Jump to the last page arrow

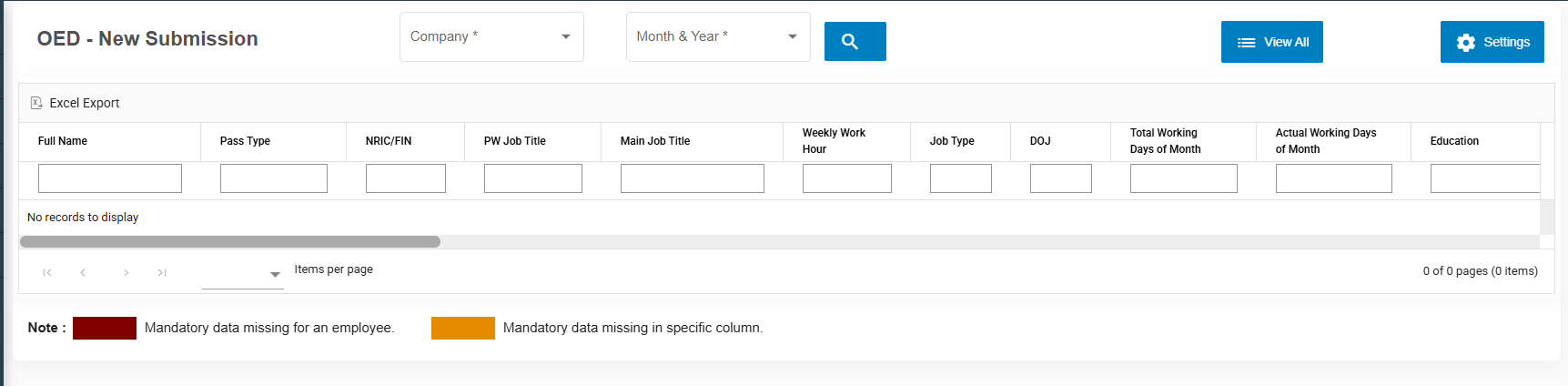click(162, 272)
